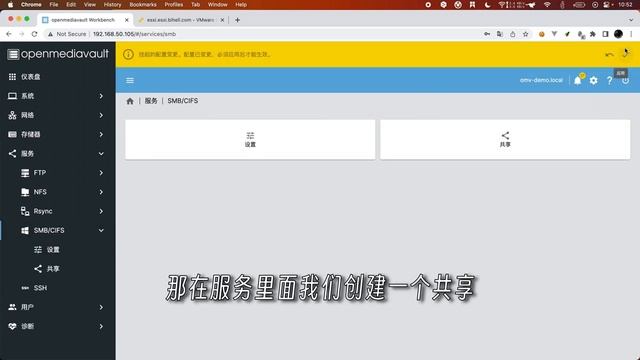640x360 pixels.
Task: Click the Rsync icon in sidebar
Action: click(25, 211)
